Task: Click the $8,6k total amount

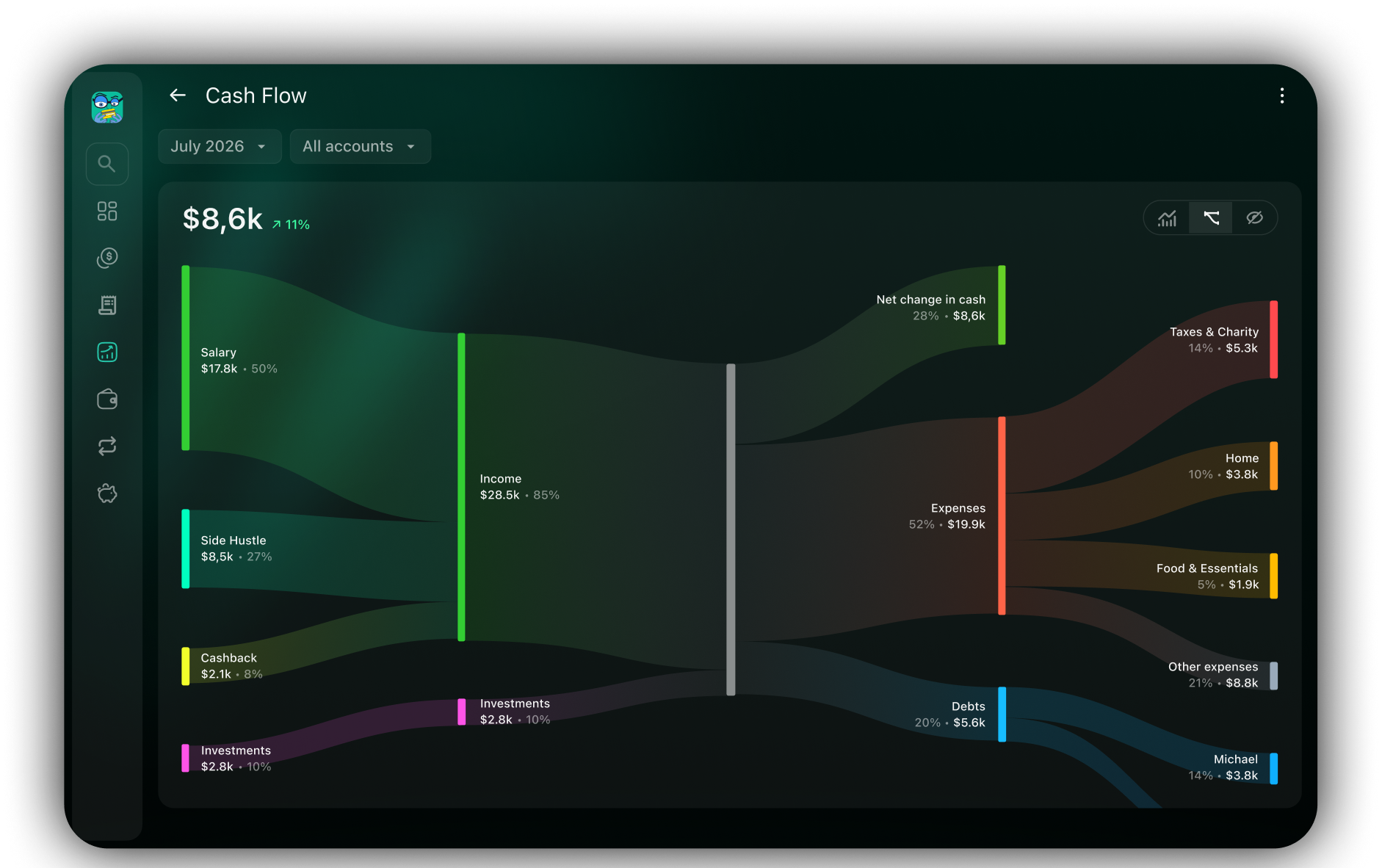Action: coord(223,219)
